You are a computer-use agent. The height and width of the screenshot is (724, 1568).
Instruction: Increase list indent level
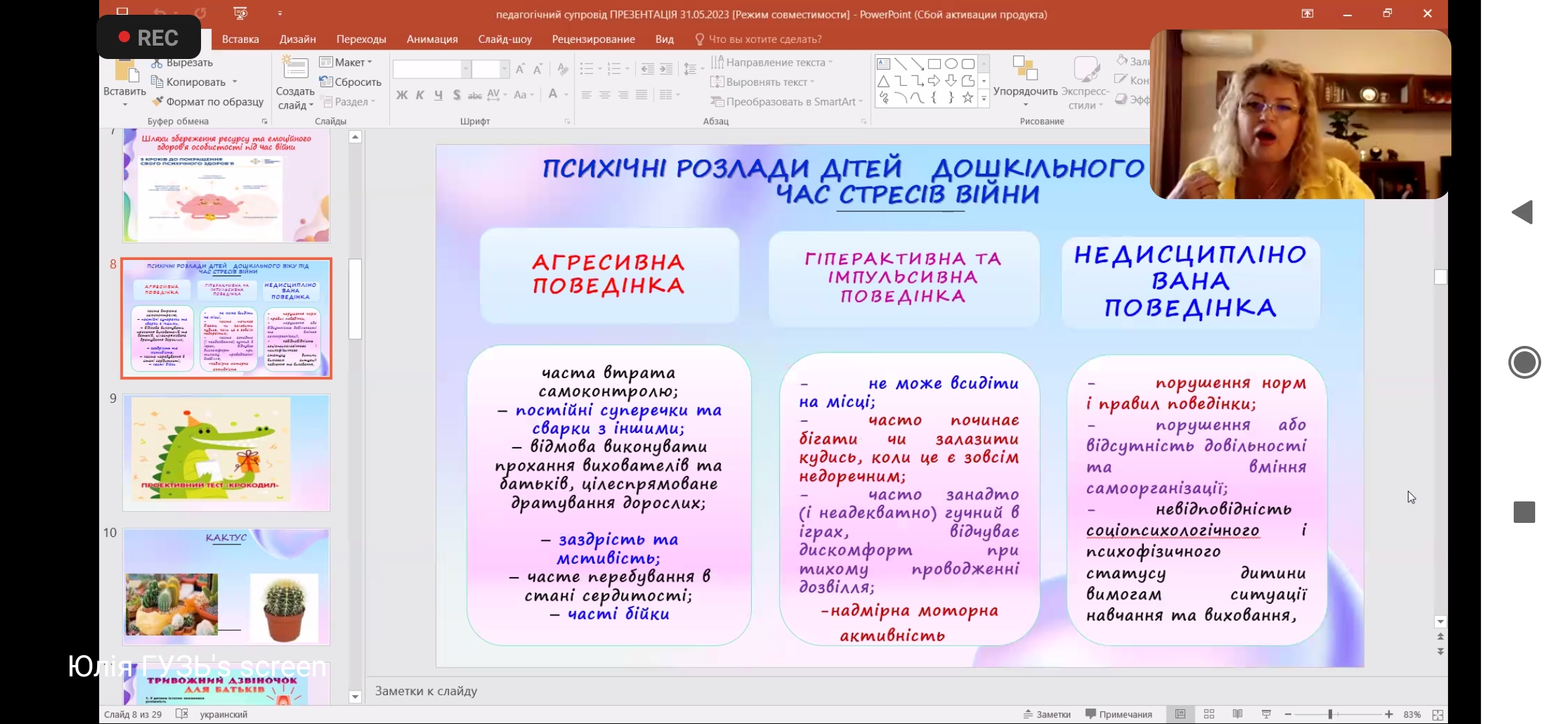(x=666, y=69)
